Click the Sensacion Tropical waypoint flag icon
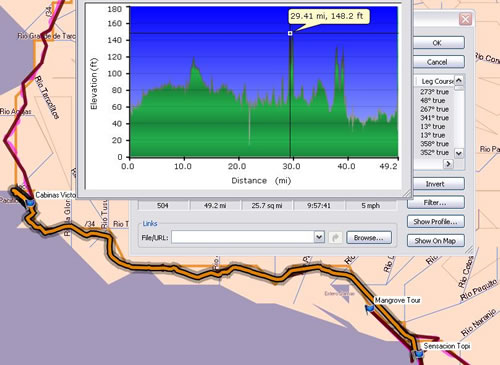 (x=418, y=353)
